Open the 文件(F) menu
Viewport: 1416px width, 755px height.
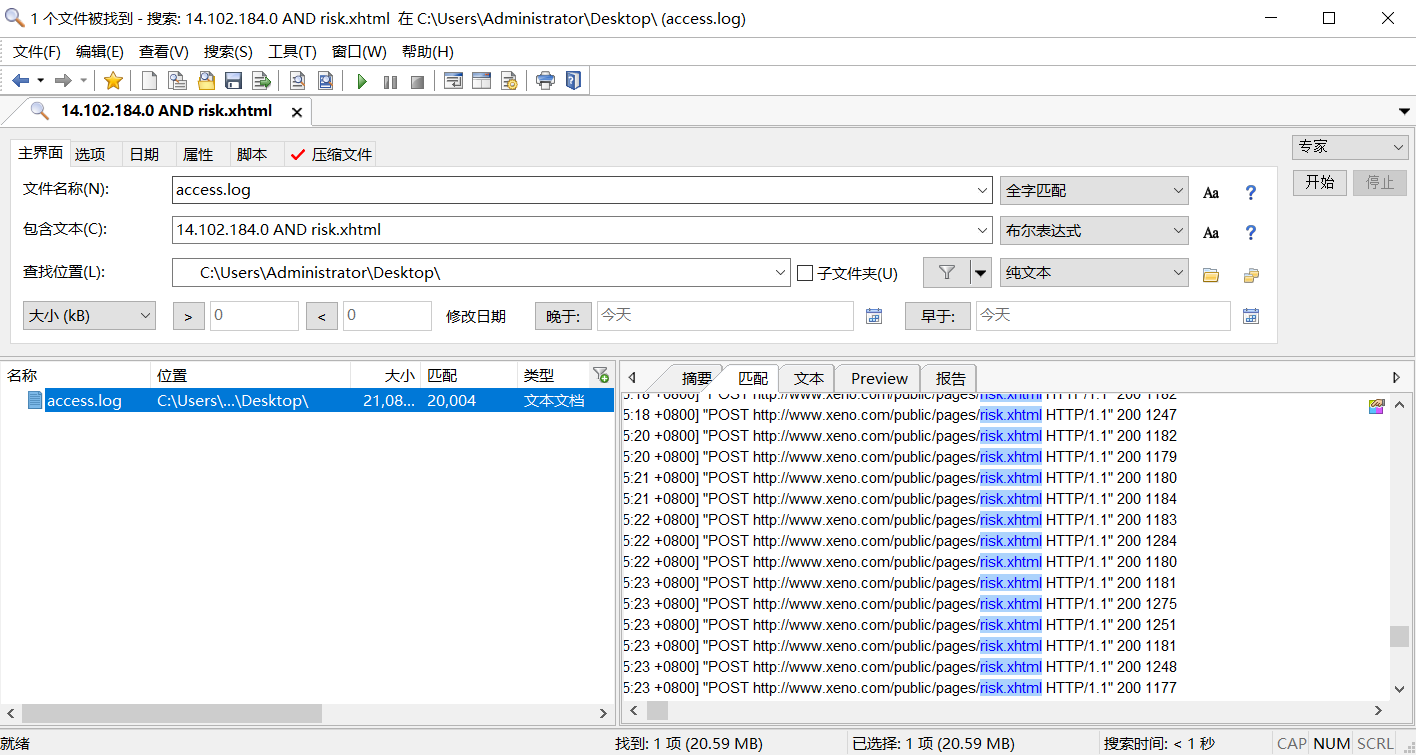(37, 52)
